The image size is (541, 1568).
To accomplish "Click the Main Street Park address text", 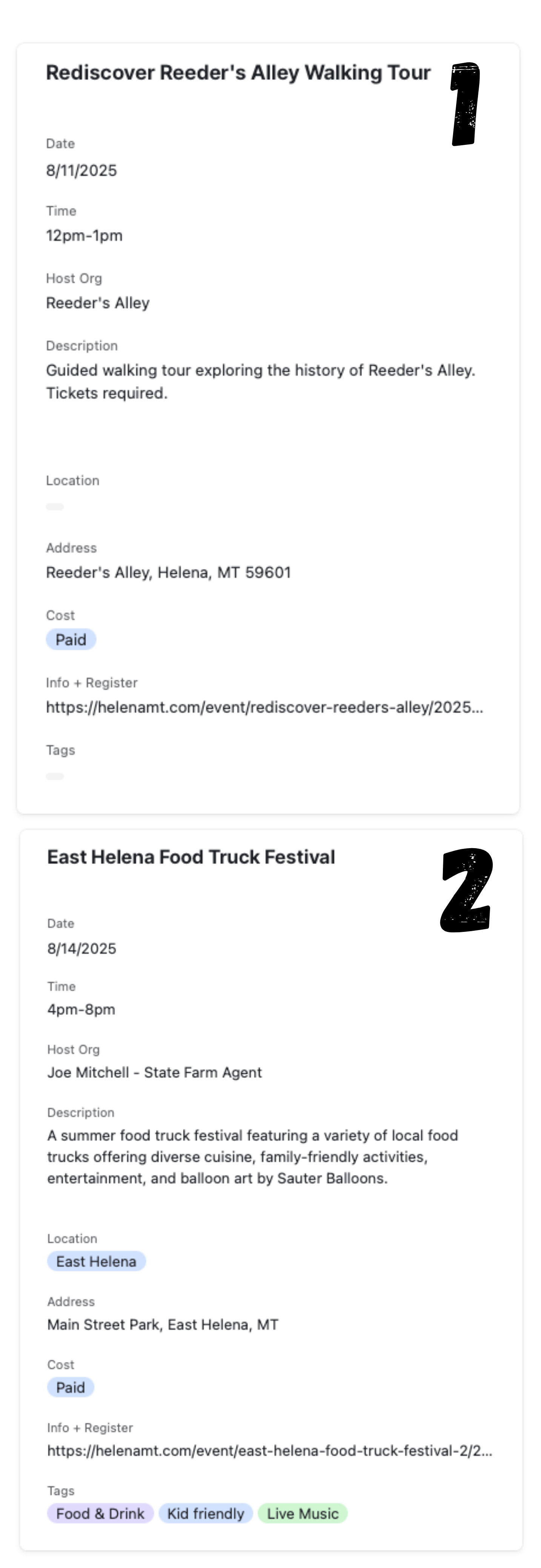I will click(x=163, y=1325).
